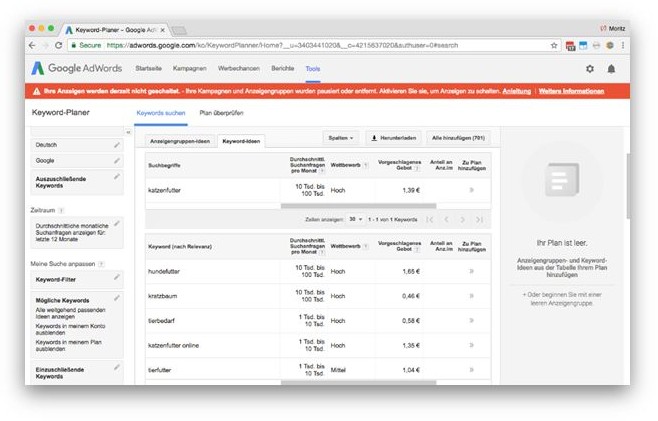Edit the Keyword-Filter with the pencil icon
The width and height of the screenshot is (658, 421).
tap(117, 280)
